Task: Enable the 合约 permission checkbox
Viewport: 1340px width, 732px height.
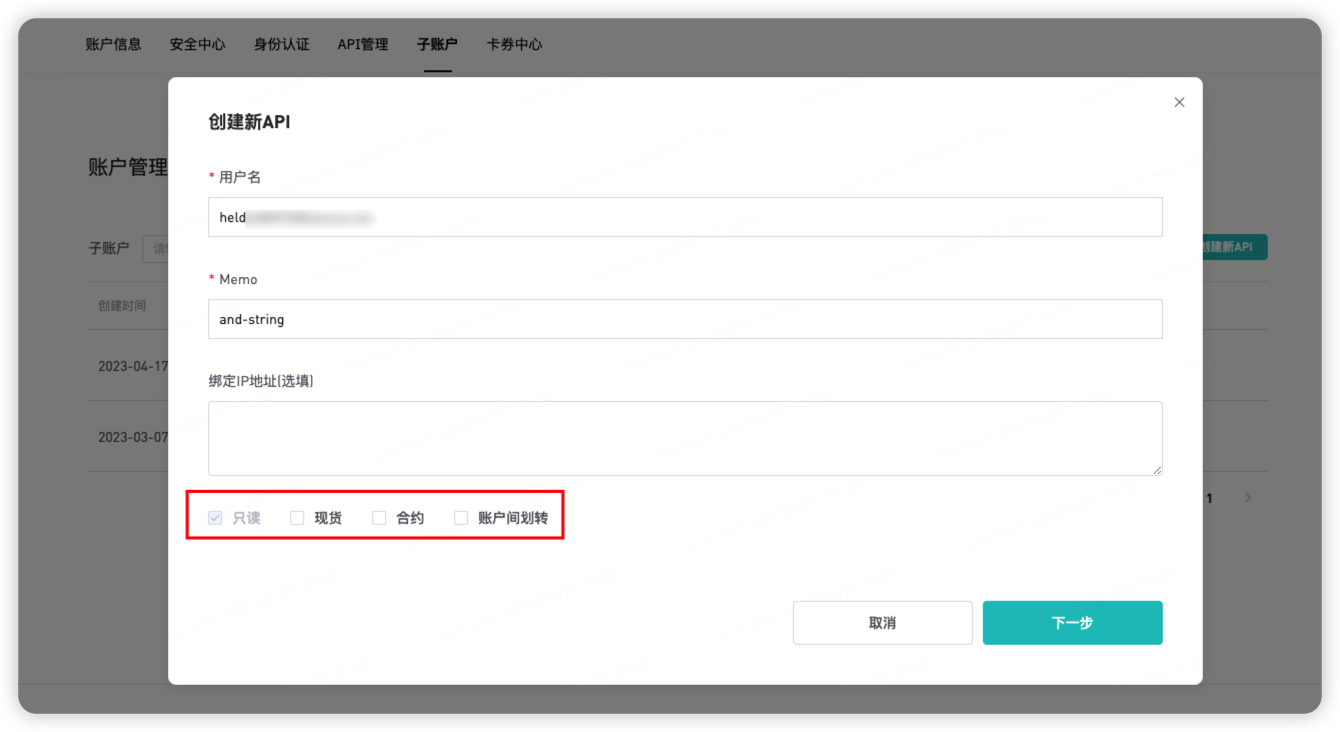Action: (x=379, y=518)
